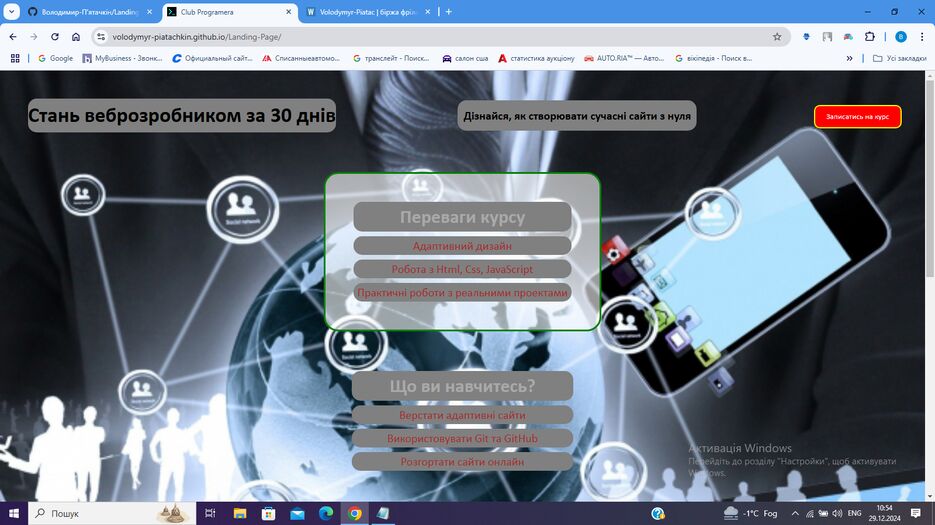The width and height of the screenshot is (935, 525).
Task: Open the colorful extension beside the puzzle icon
Action: tap(848, 37)
